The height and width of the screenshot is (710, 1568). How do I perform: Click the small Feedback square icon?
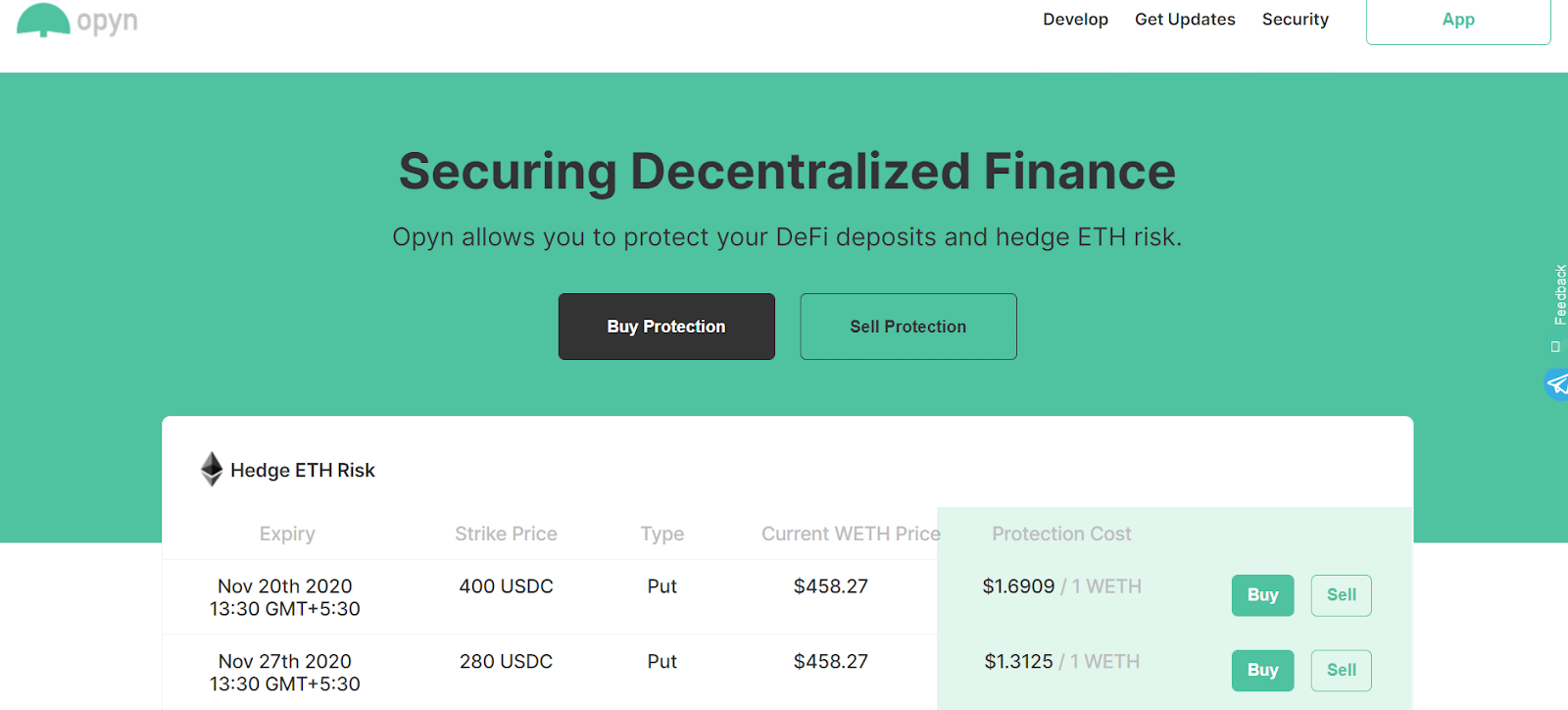click(x=1555, y=346)
